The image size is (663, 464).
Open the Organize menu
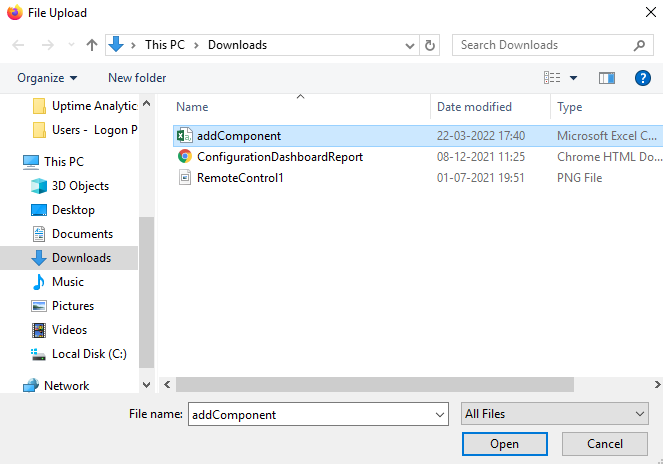coord(47,78)
